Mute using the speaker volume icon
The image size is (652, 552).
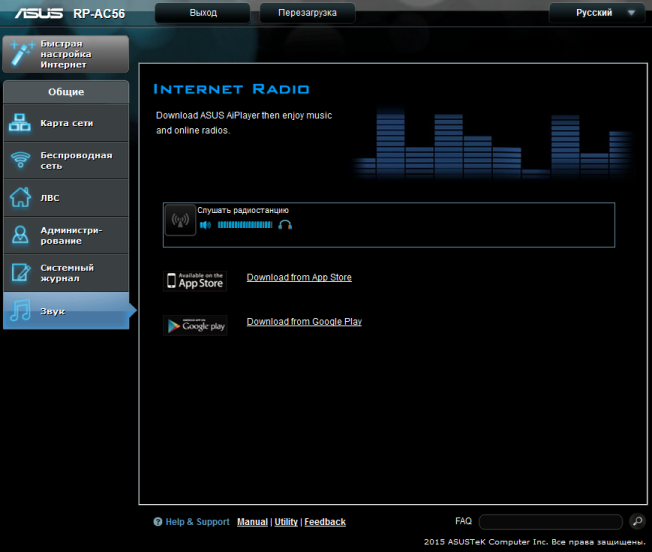[205, 225]
